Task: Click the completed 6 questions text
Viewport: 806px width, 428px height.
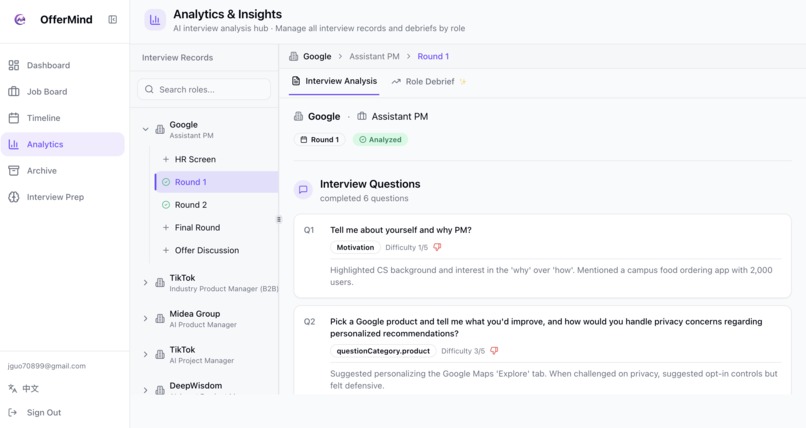Action: pos(364,198)
